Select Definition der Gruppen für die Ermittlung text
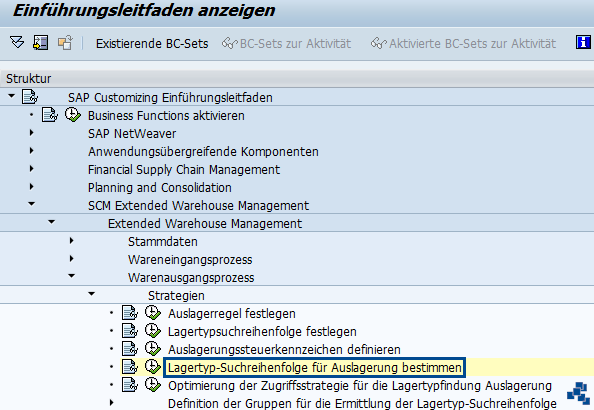594x410 pixels. (x=362, y=403)
